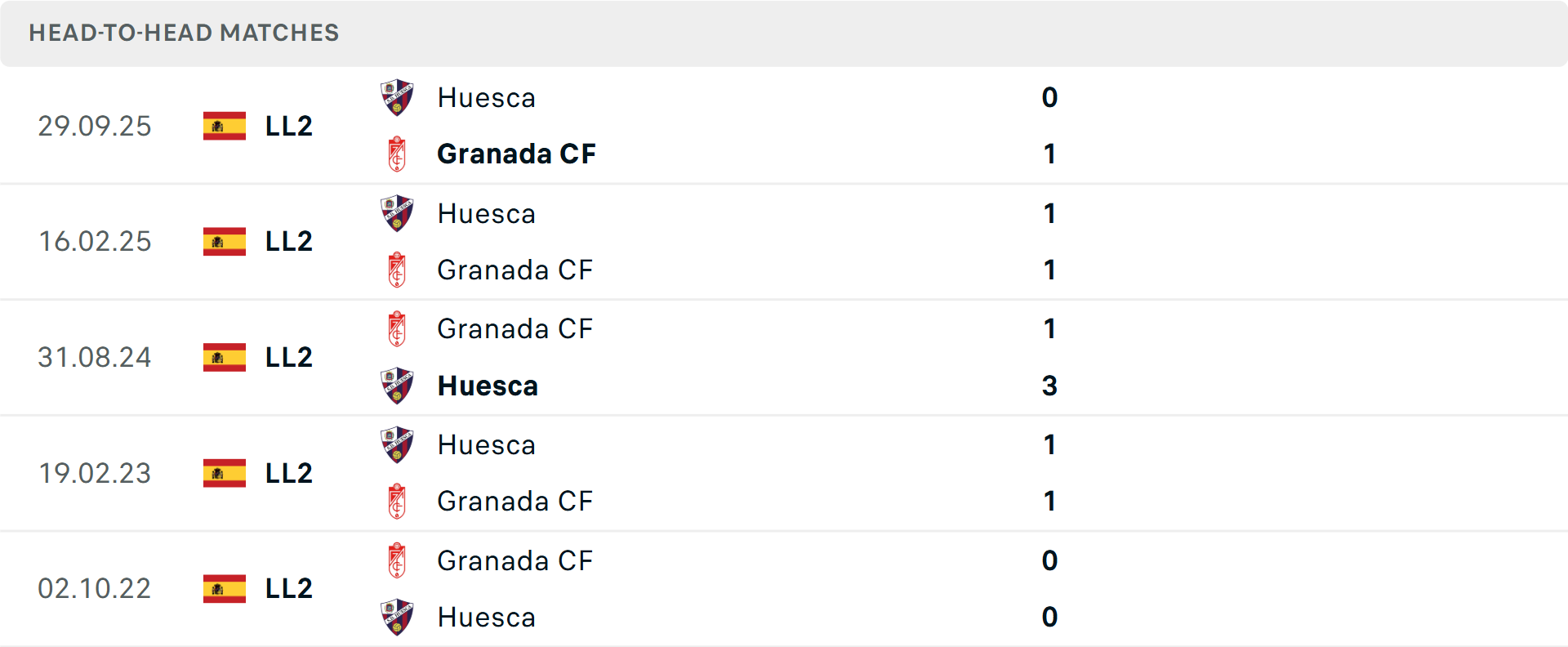
Task: Select the date 19.02.23
Action: 95,473
